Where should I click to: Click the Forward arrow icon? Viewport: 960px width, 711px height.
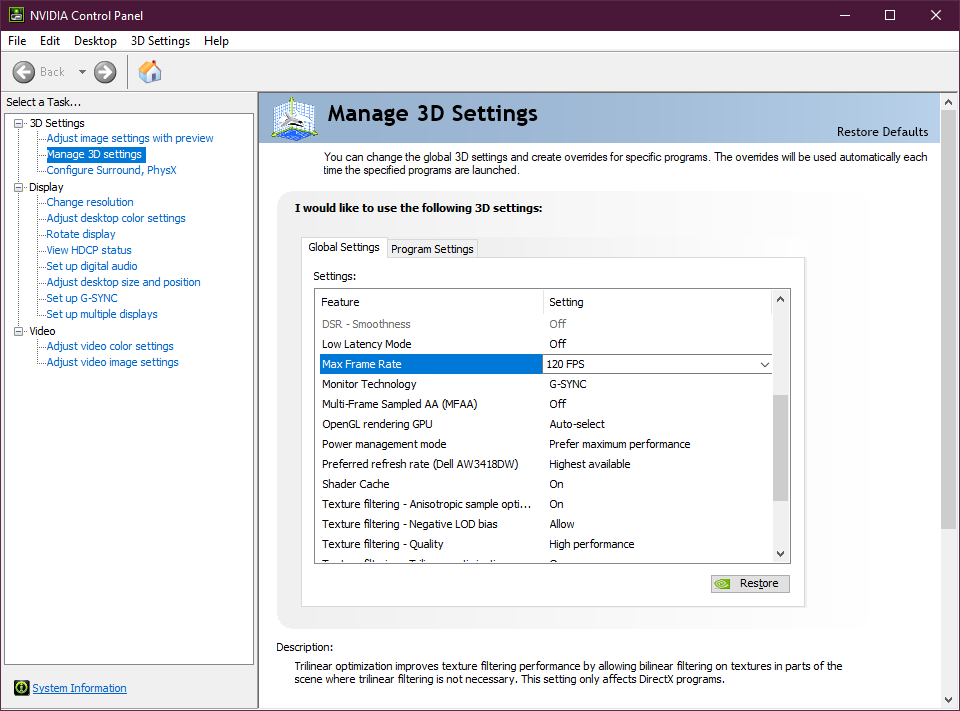click(x=105, y=72)
